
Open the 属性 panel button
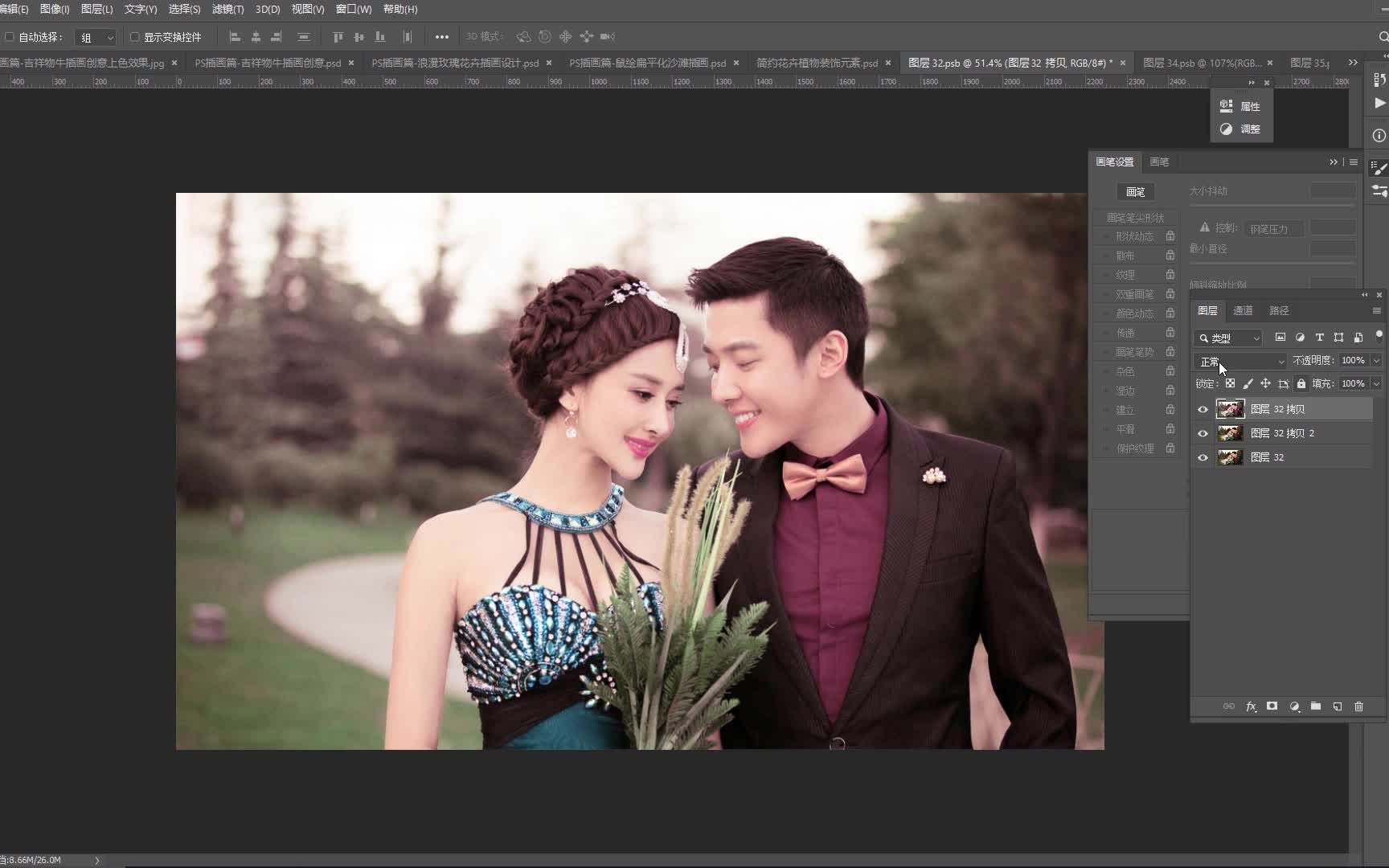pos(1241,106)
